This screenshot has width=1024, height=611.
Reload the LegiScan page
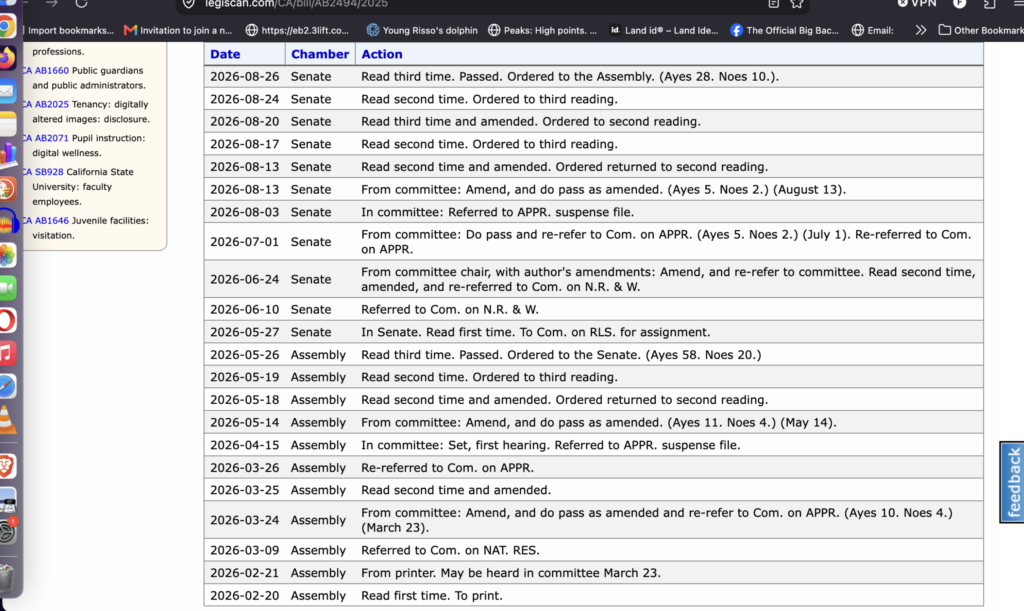(81, 4)
